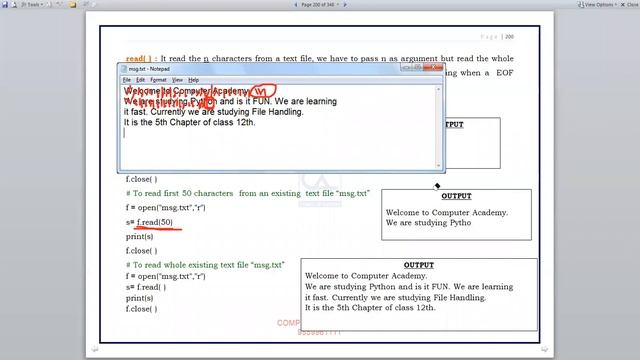Open Notepad Edit menu
Screen dimensions: 640x360
click(140, 80)
